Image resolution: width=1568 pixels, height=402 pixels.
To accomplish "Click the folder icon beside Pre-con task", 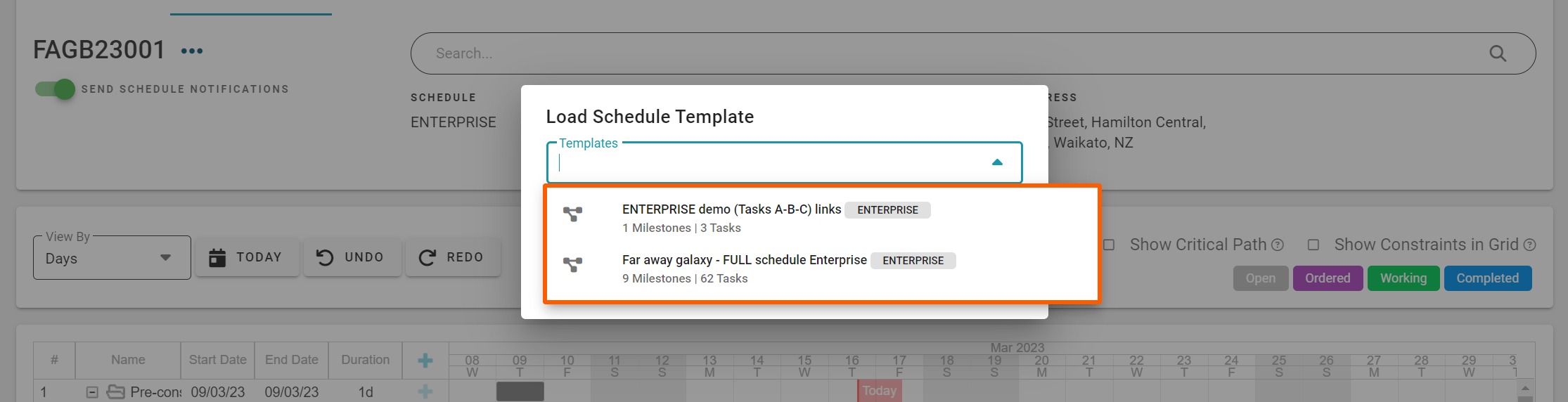I will pos(115,392).
